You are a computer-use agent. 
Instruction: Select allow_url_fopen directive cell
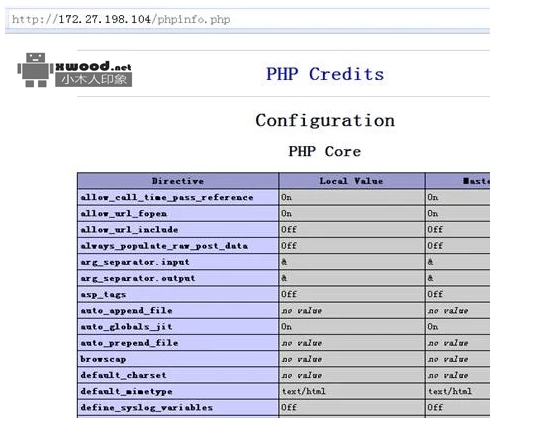coord(178,214)
